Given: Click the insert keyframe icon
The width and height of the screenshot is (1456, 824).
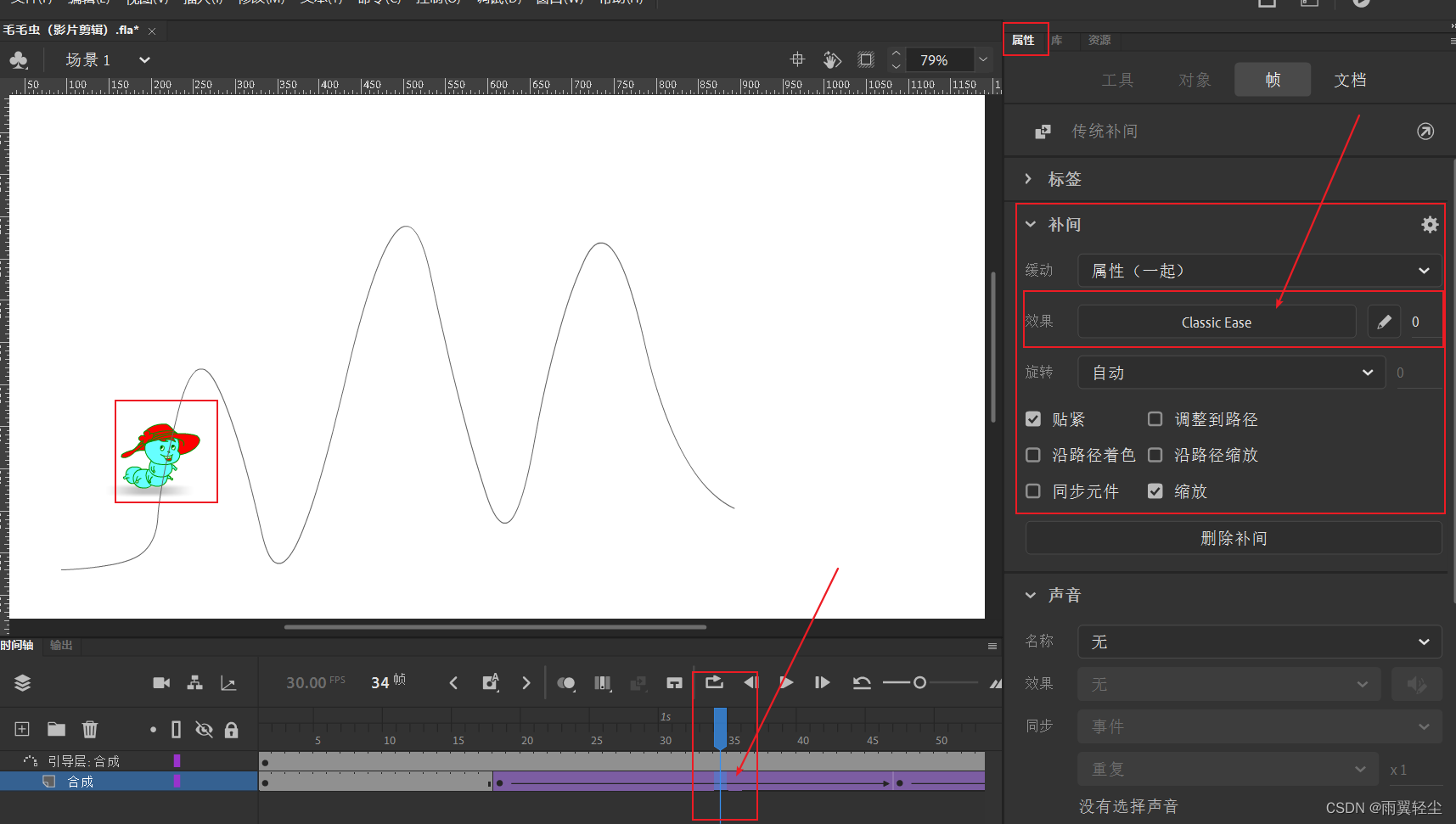Looking at the screenshot, I should click(x=491, y=683).
